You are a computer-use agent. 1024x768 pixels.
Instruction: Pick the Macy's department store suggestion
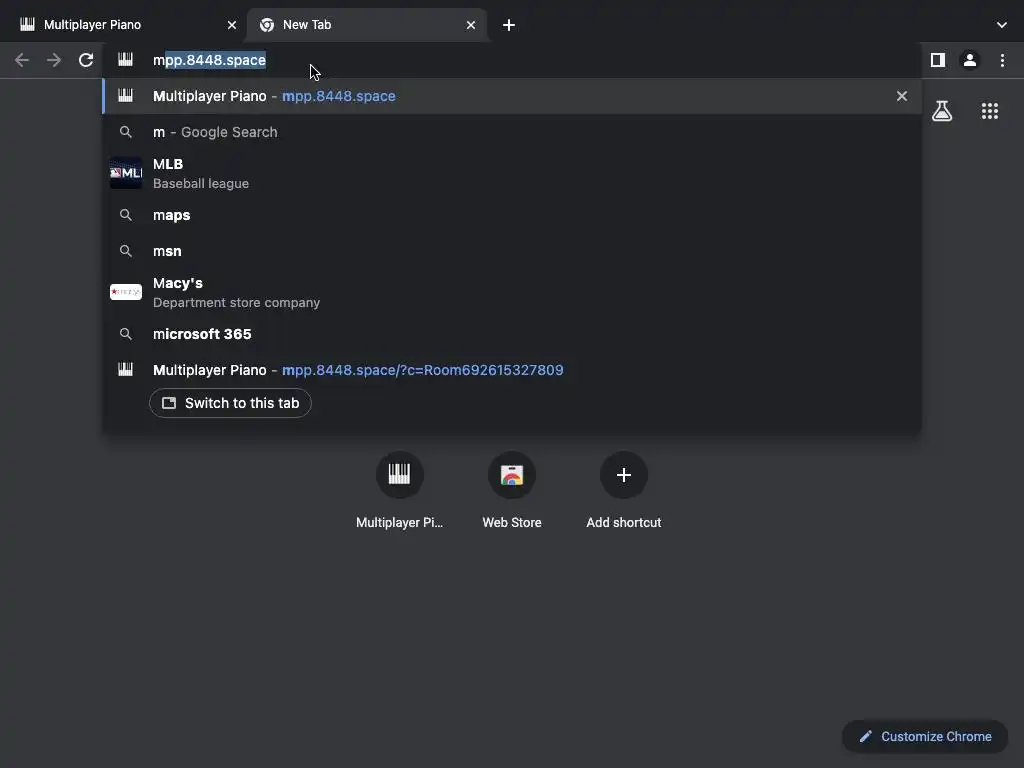[512, 293]
